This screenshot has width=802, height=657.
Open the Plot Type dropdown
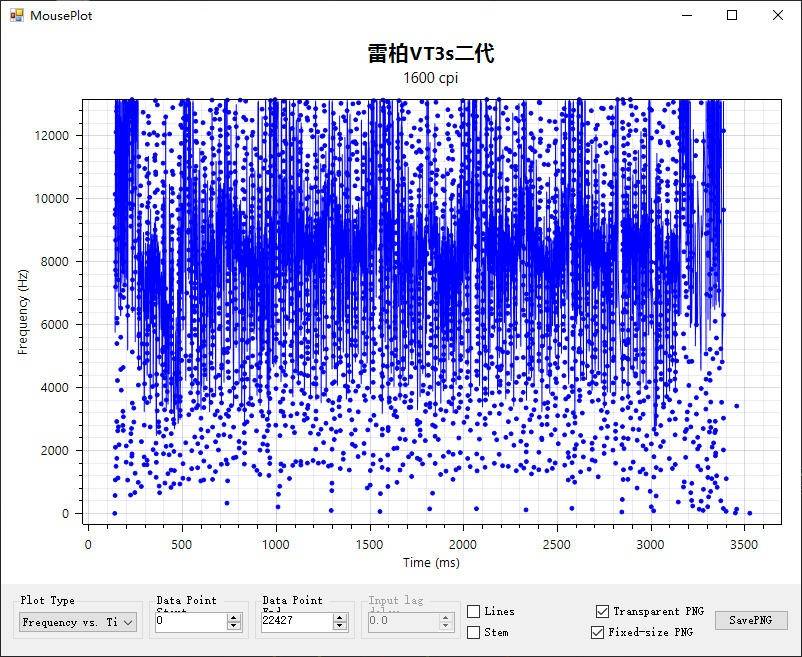pyautogui.click(x=78, y=622)
